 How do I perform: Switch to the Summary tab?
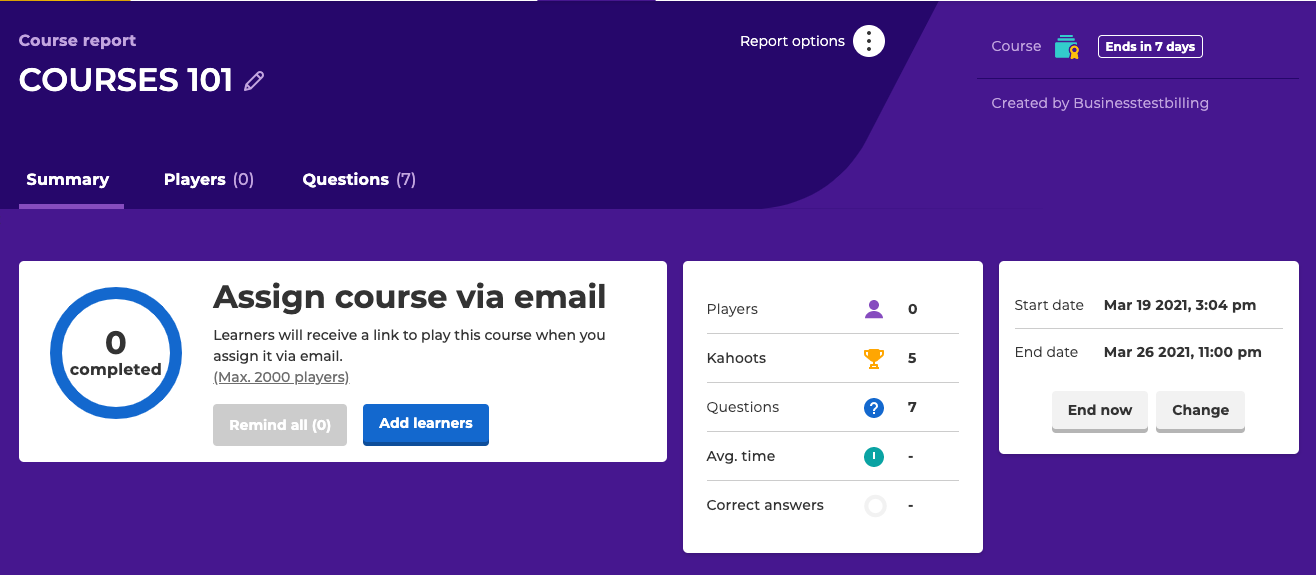click(x=68, y=180)
